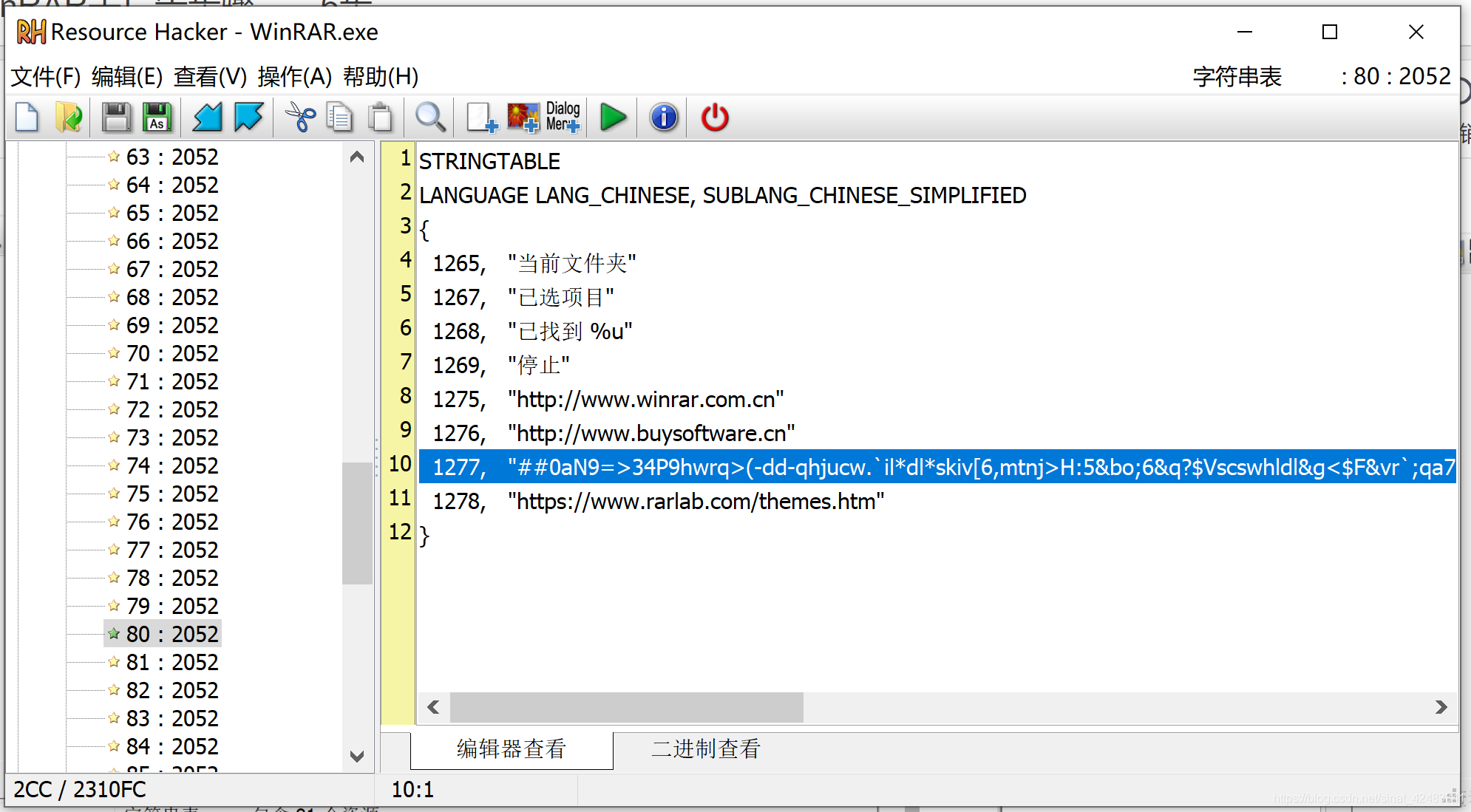The width and height of the screenshot is (1471, 812).
Task: Click the Open file folder icon
Action: point(69,117)
